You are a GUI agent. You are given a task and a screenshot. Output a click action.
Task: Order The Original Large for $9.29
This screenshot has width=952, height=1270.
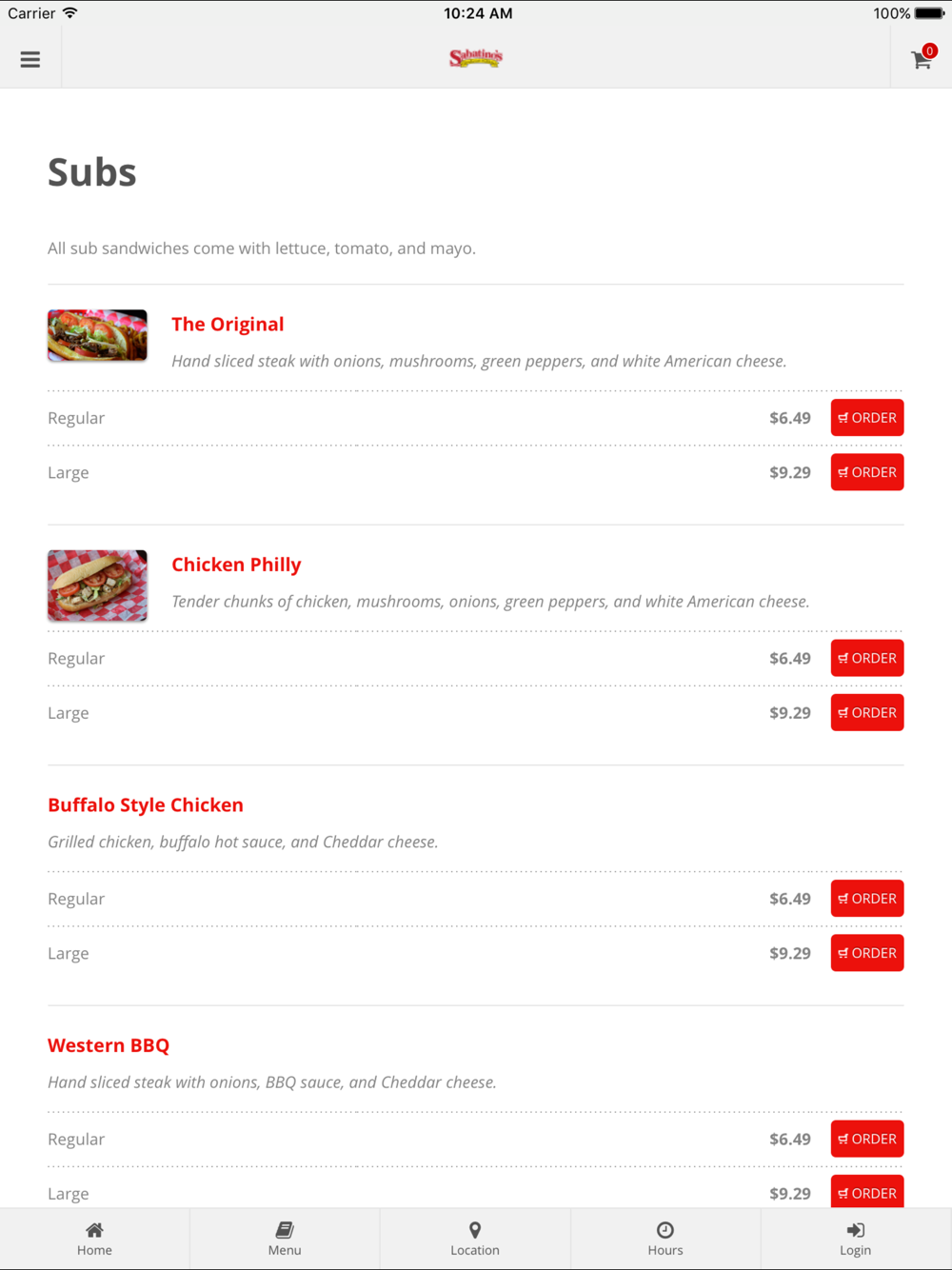[867, 472]
